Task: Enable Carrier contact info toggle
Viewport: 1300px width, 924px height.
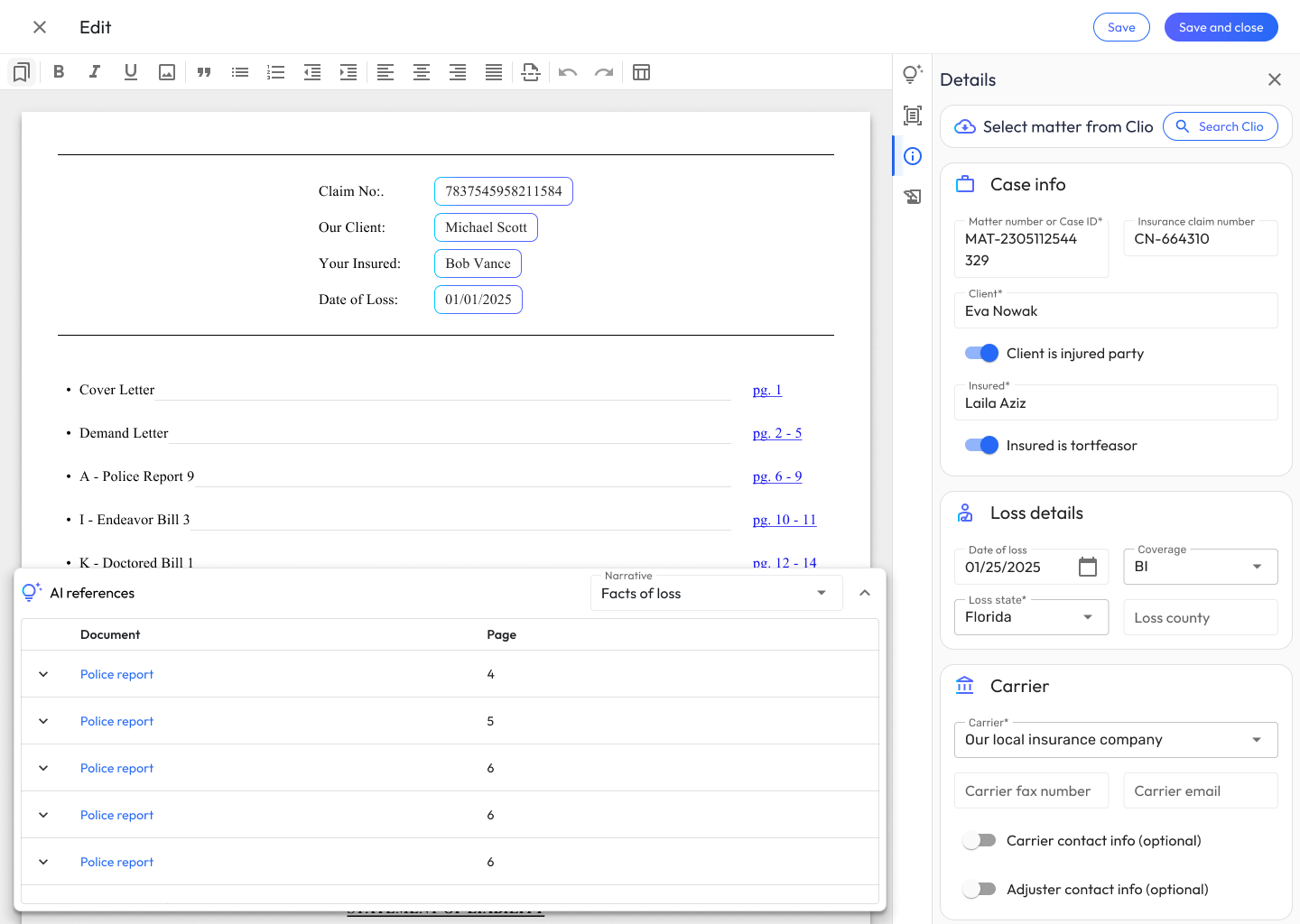Action: click(980, 840)
